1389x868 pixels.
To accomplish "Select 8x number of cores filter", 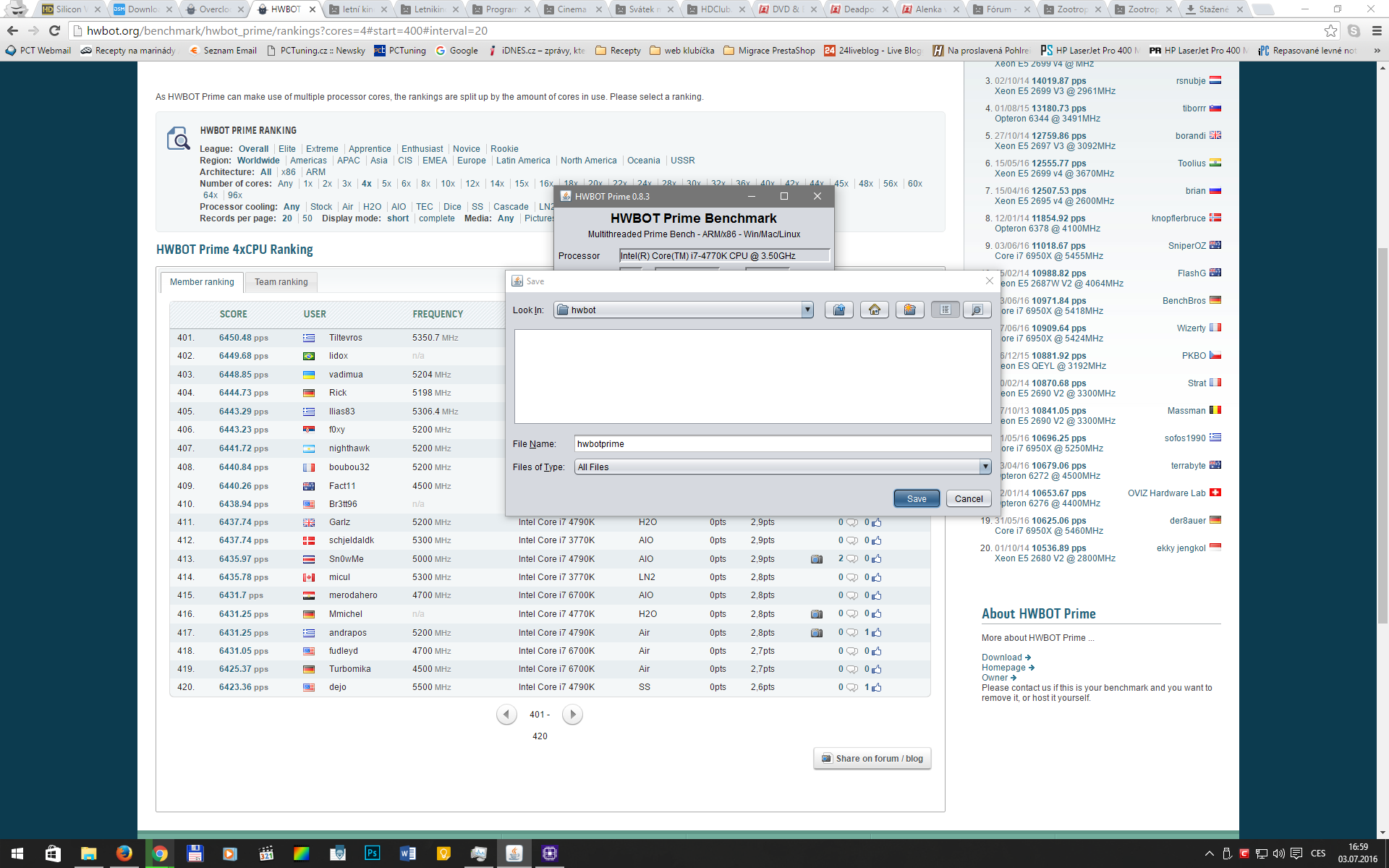I will click(425, 184).
